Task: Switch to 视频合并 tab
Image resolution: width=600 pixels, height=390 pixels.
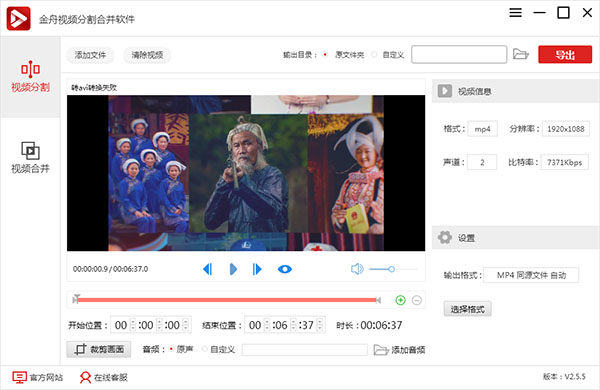Action: [30, 157]
